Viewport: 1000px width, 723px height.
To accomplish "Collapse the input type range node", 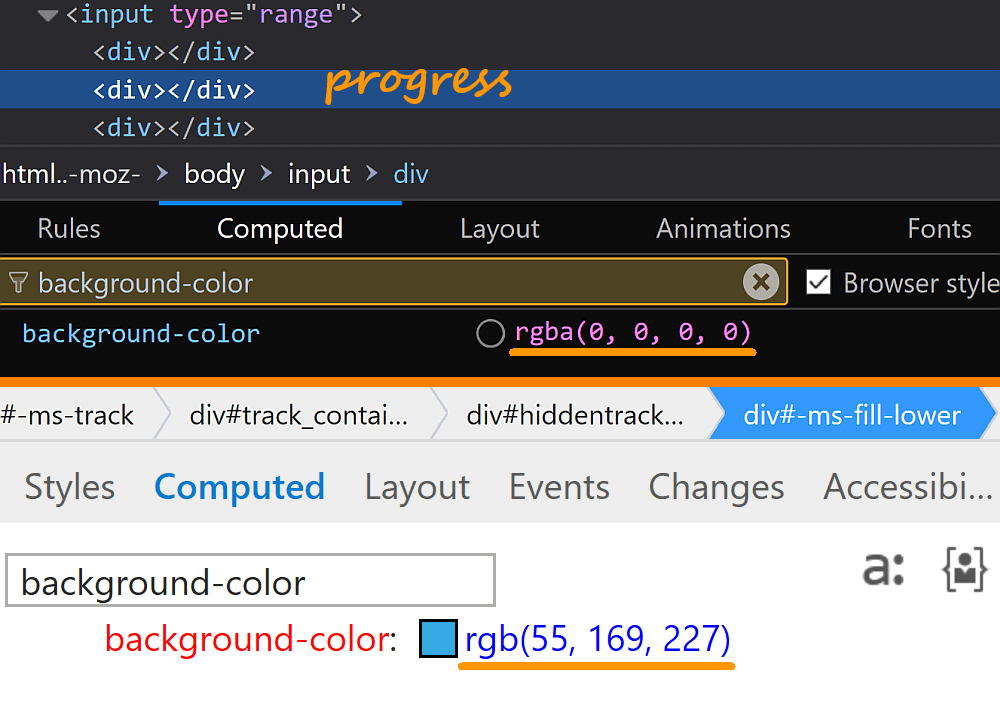I will [x=48, y=16].
